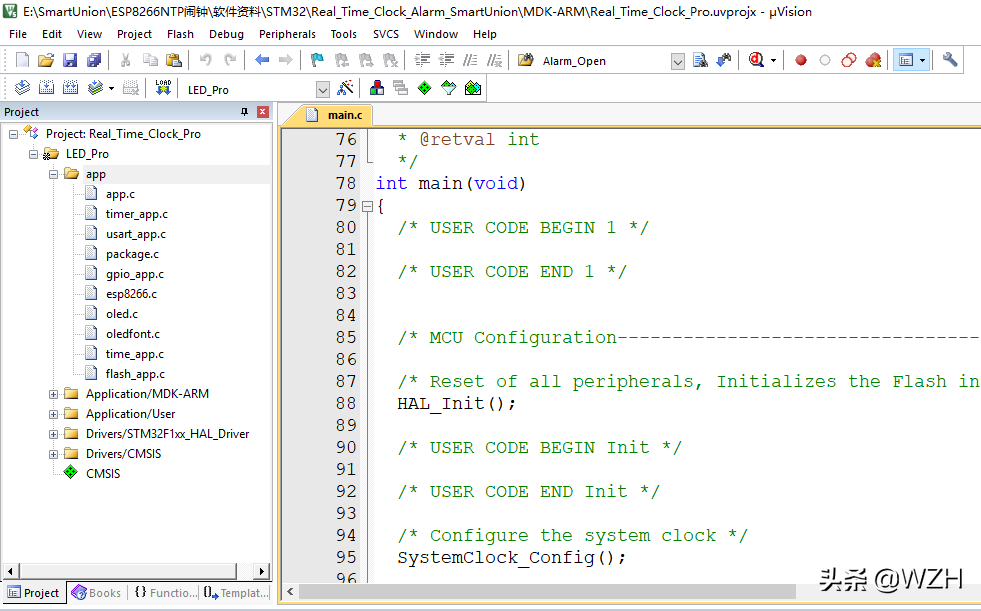The image size is (981, 611).
Task: Collapse the app folder in project tree
Action: [54, 174]
